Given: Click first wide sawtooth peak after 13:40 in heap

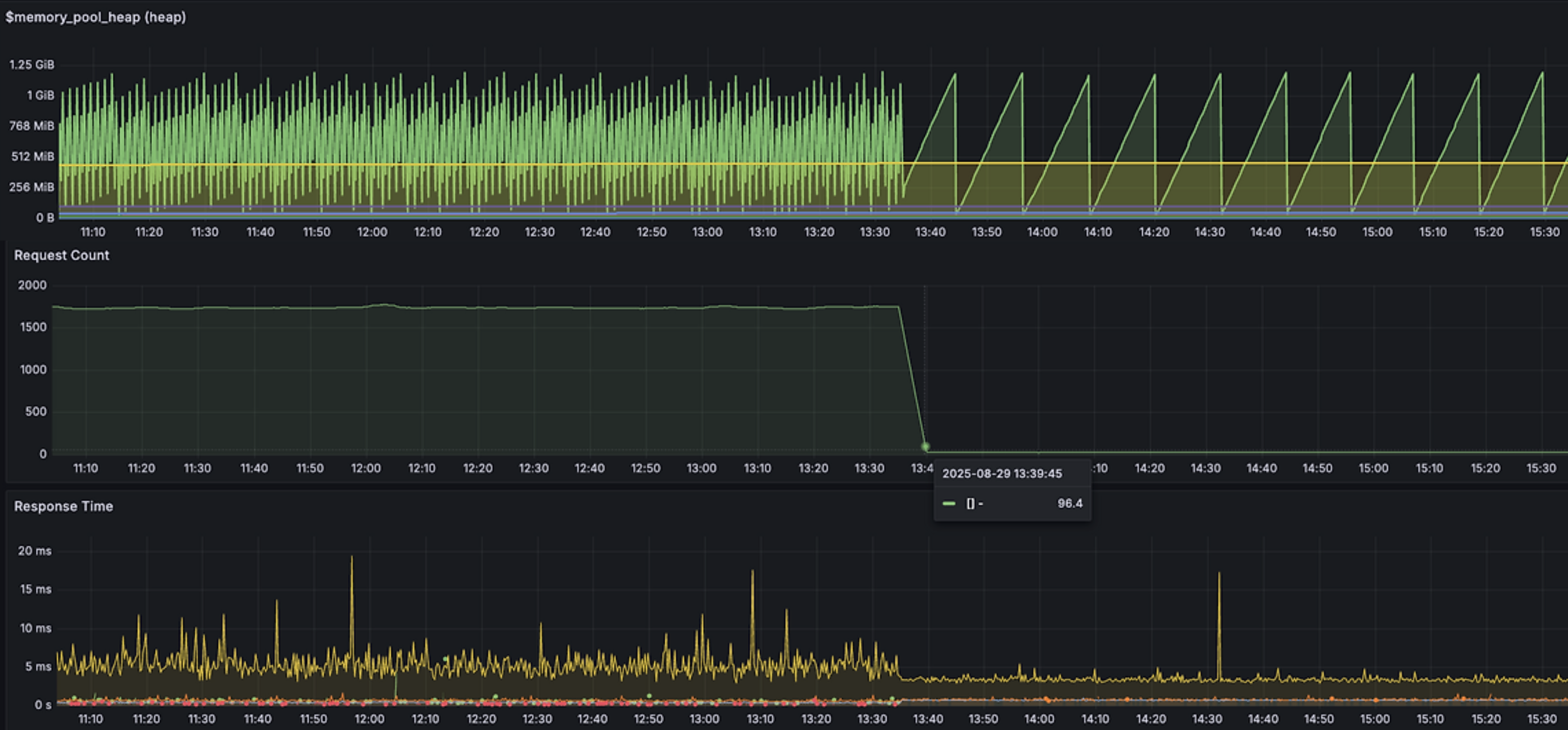Looking at the screenshot, I should [x=955, y=75].
